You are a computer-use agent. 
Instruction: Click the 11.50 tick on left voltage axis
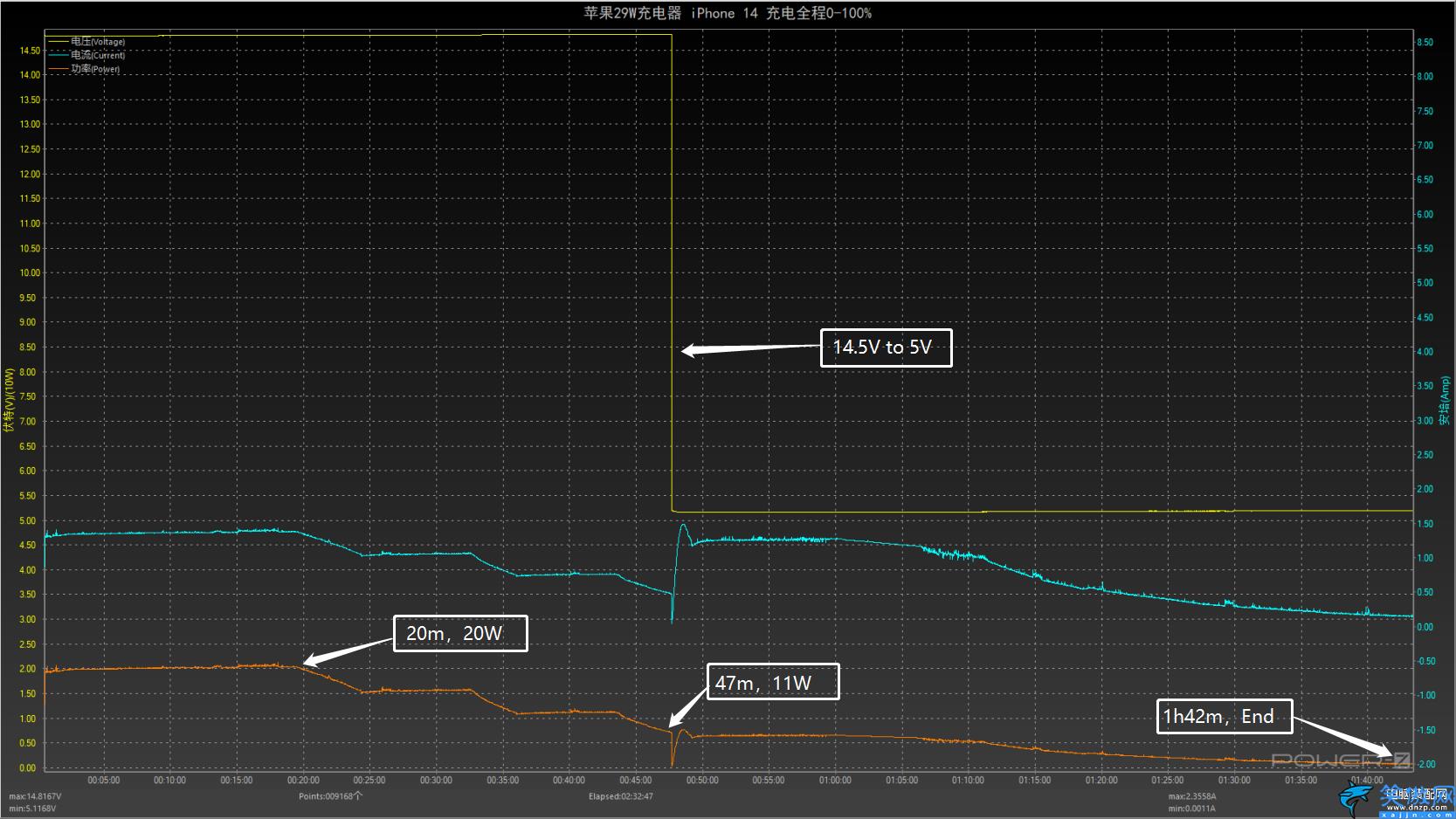coord(30,199)
